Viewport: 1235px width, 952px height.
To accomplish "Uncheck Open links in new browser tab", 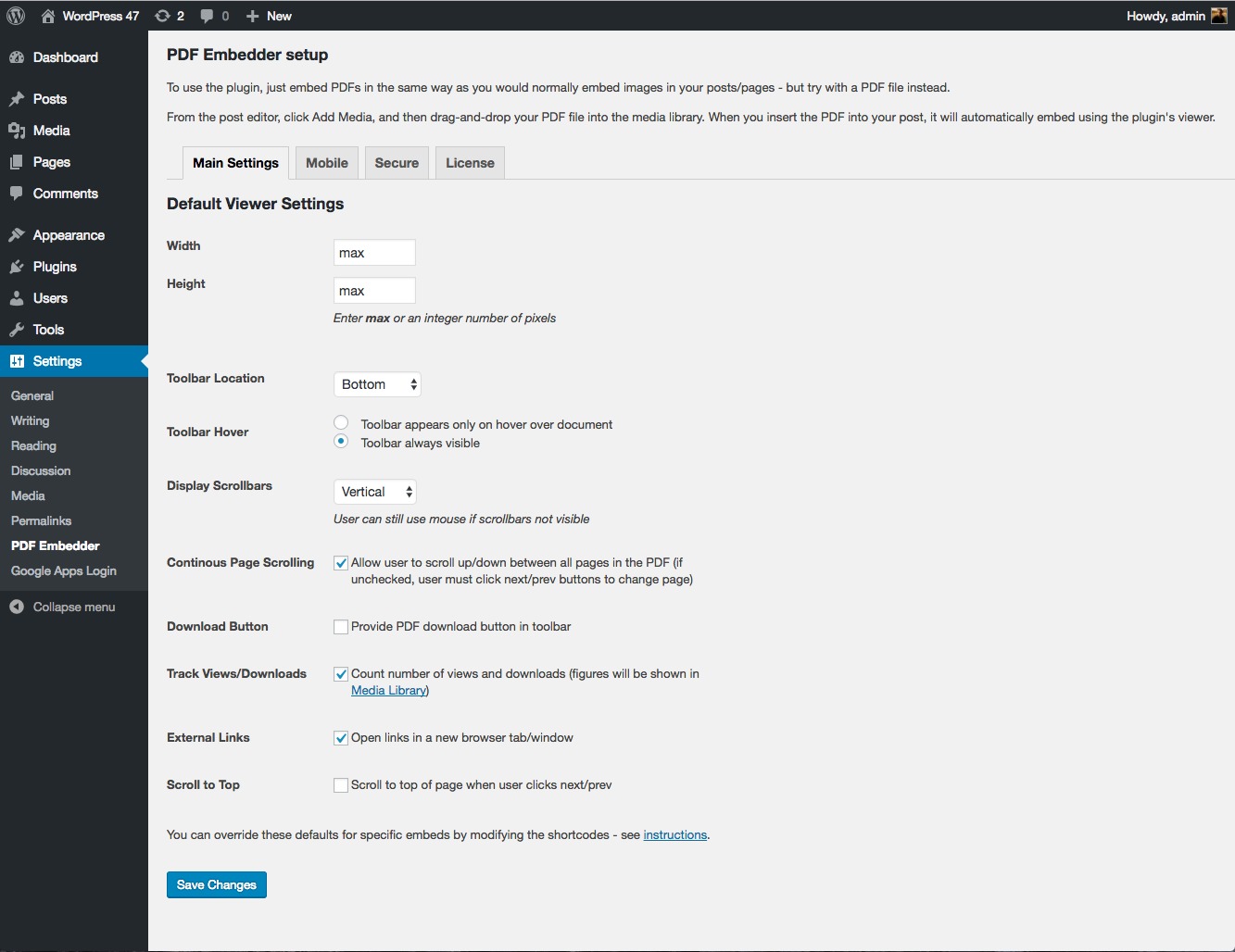I will (x=341, y=738).
